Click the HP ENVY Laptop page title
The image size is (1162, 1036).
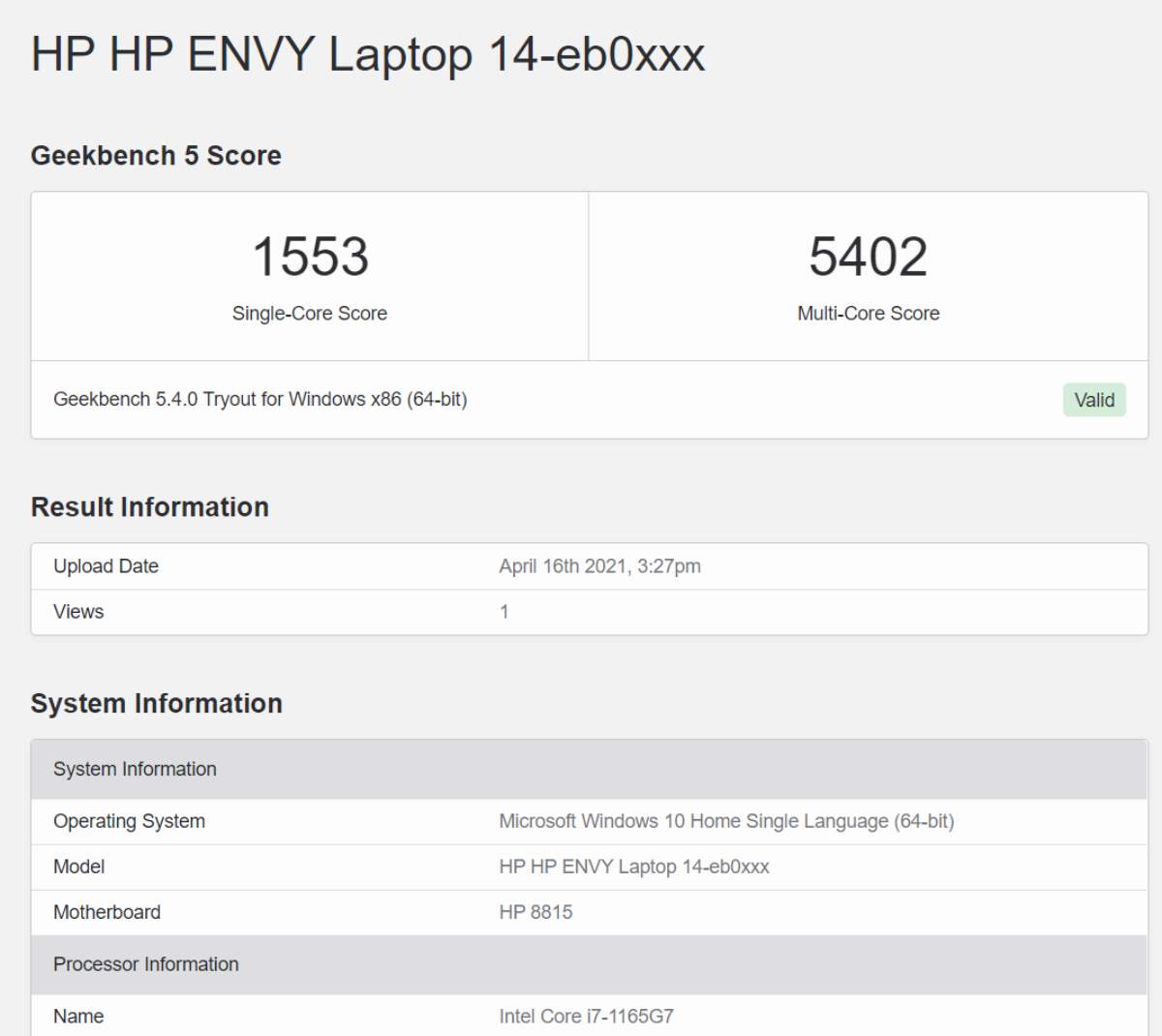(x=367, y=54)
